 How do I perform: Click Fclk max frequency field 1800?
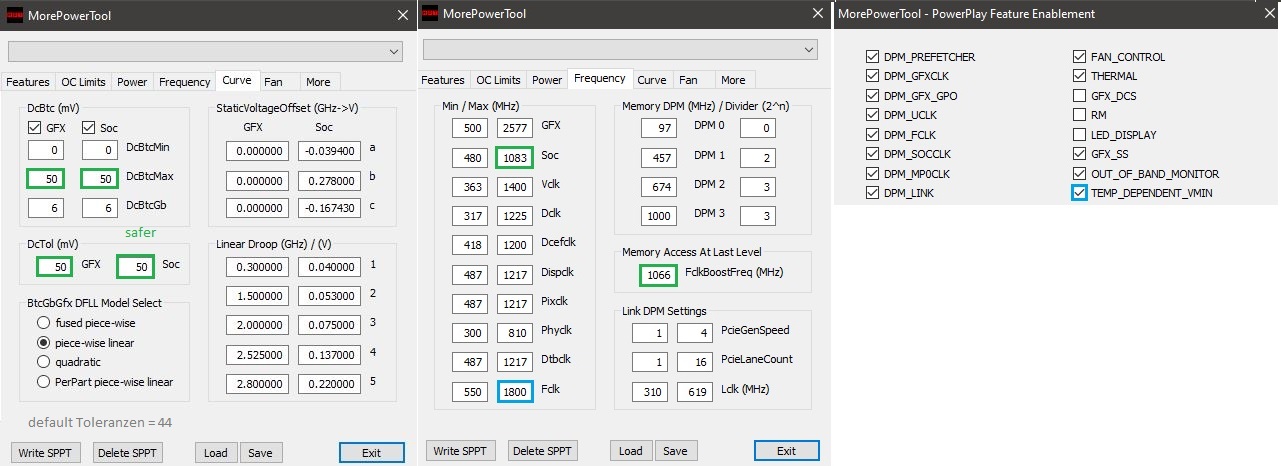point(514,392)
